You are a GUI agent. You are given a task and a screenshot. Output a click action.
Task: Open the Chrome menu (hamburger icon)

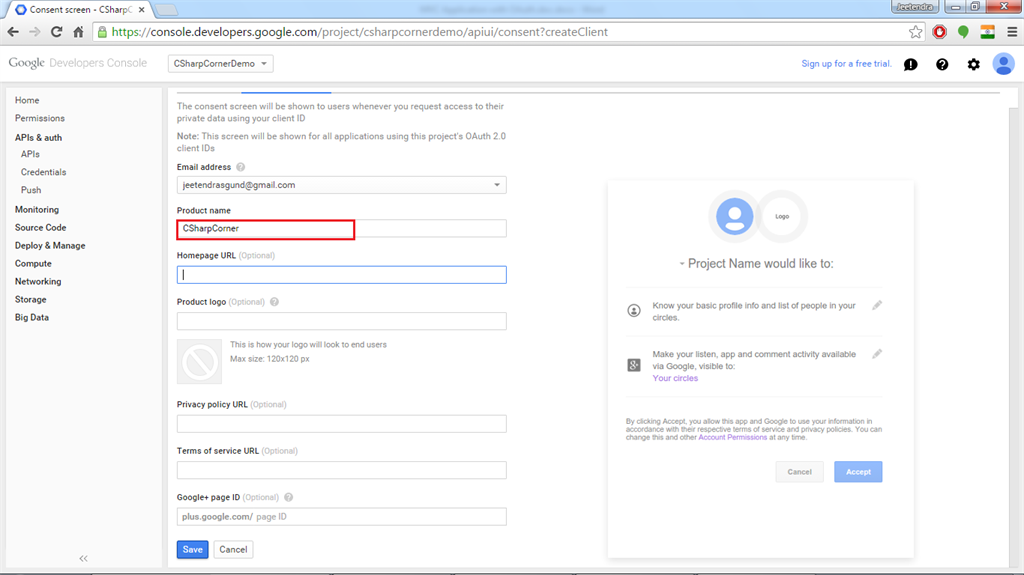click(1010, 32)
